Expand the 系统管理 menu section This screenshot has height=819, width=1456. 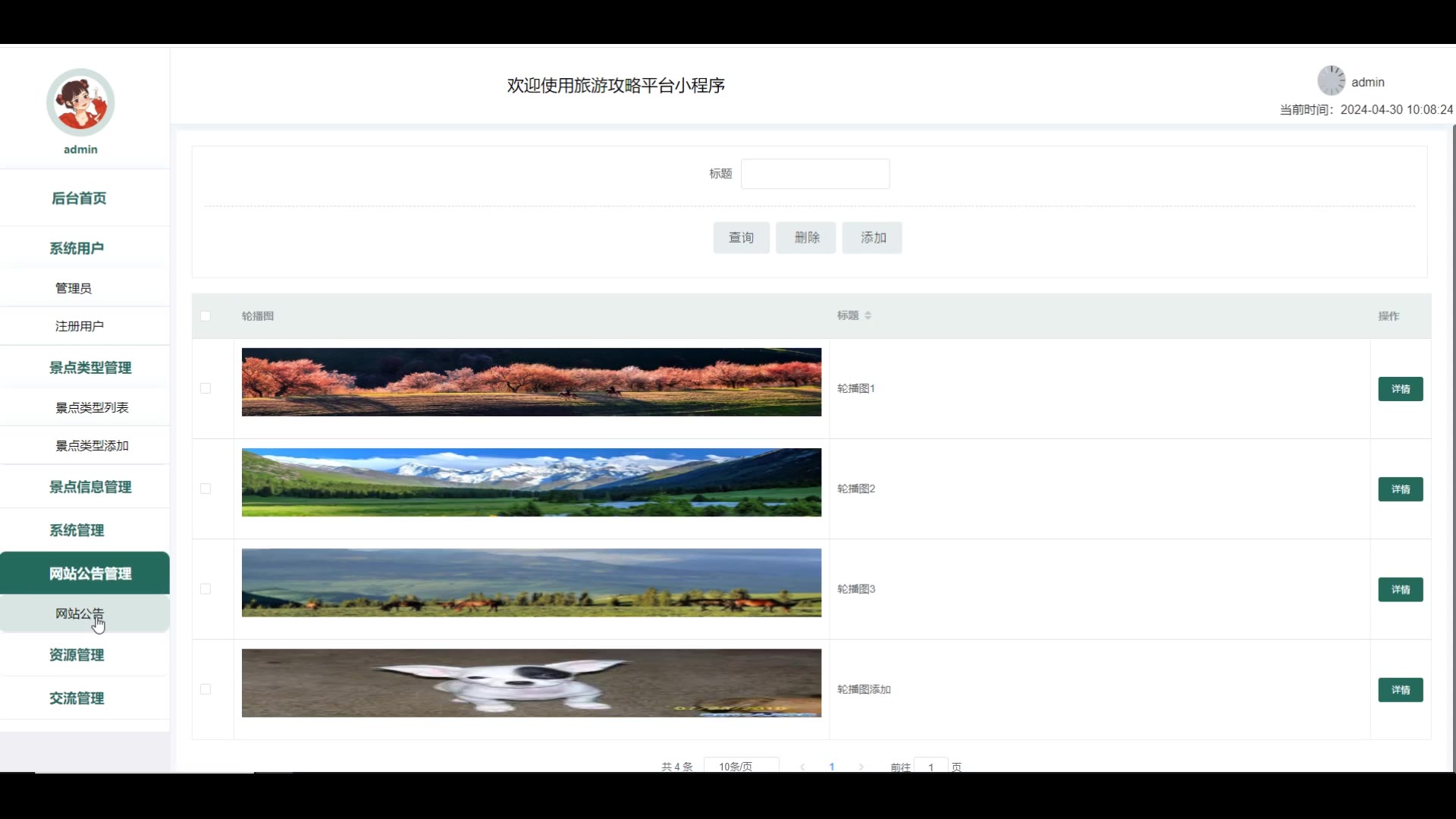pos(77,530)
